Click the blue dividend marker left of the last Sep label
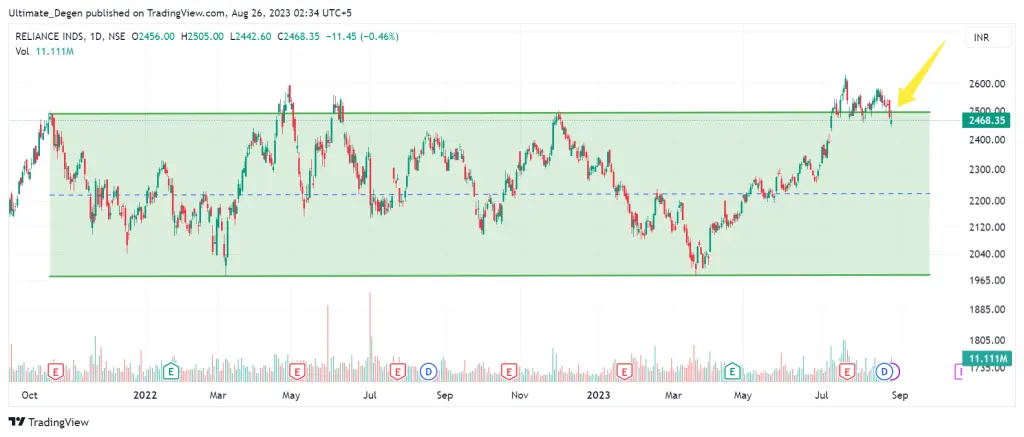The image size is (1024, 437). [885, 372]
